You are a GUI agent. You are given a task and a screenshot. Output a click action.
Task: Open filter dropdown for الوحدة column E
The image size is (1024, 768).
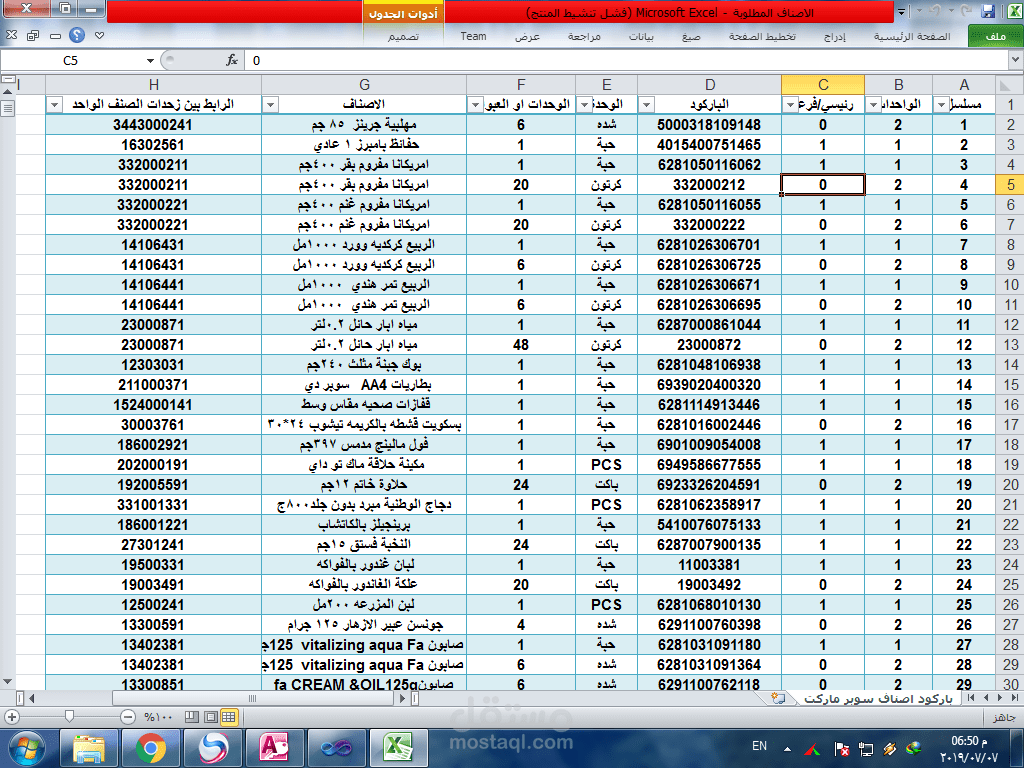coord(584,104)
